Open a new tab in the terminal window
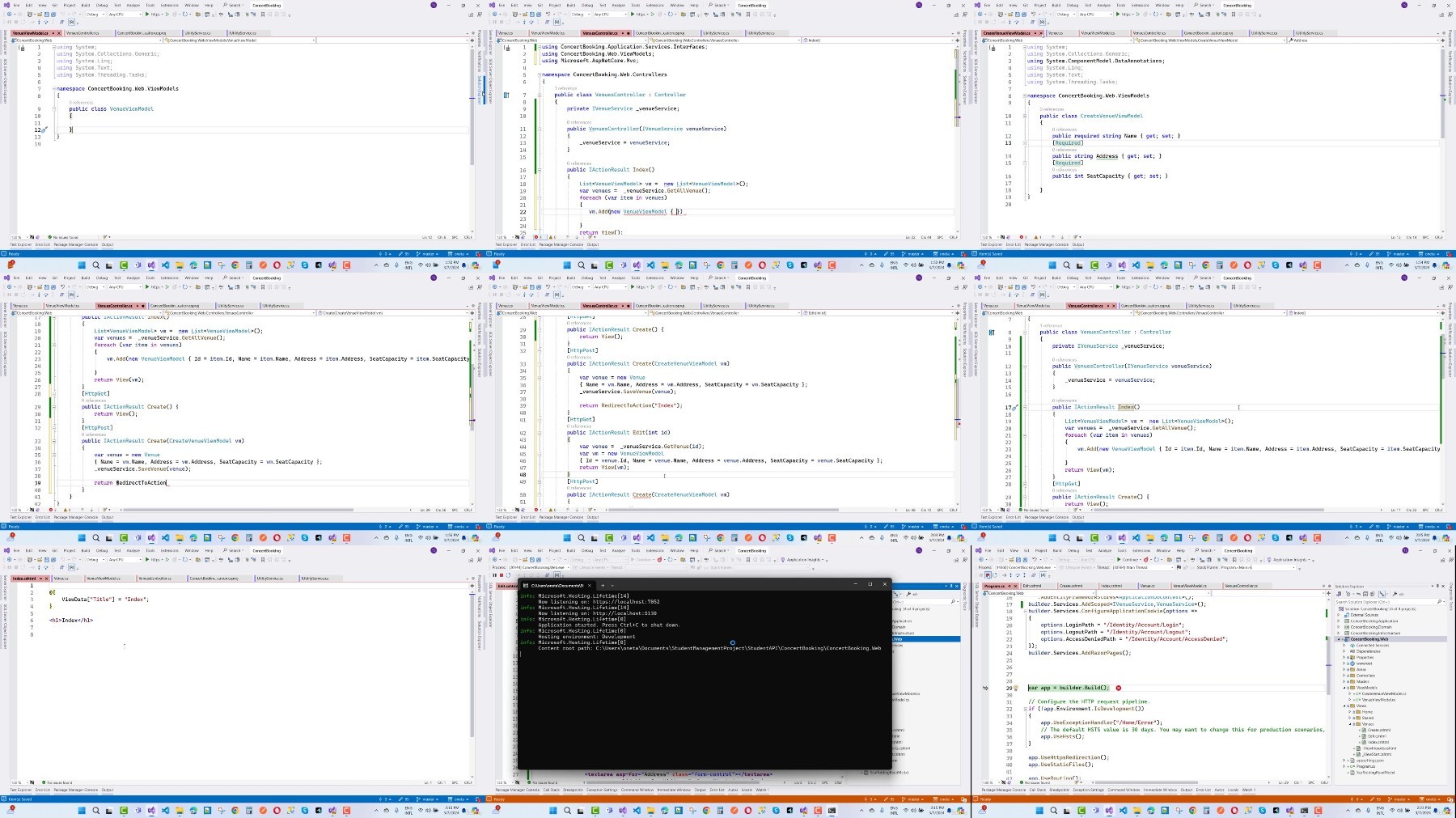 pyautogui.click(x=603, y=585)
